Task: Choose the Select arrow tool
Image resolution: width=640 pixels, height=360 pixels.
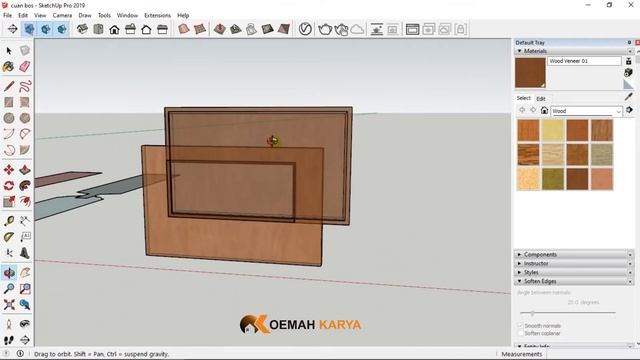Action: click(9, 51)
